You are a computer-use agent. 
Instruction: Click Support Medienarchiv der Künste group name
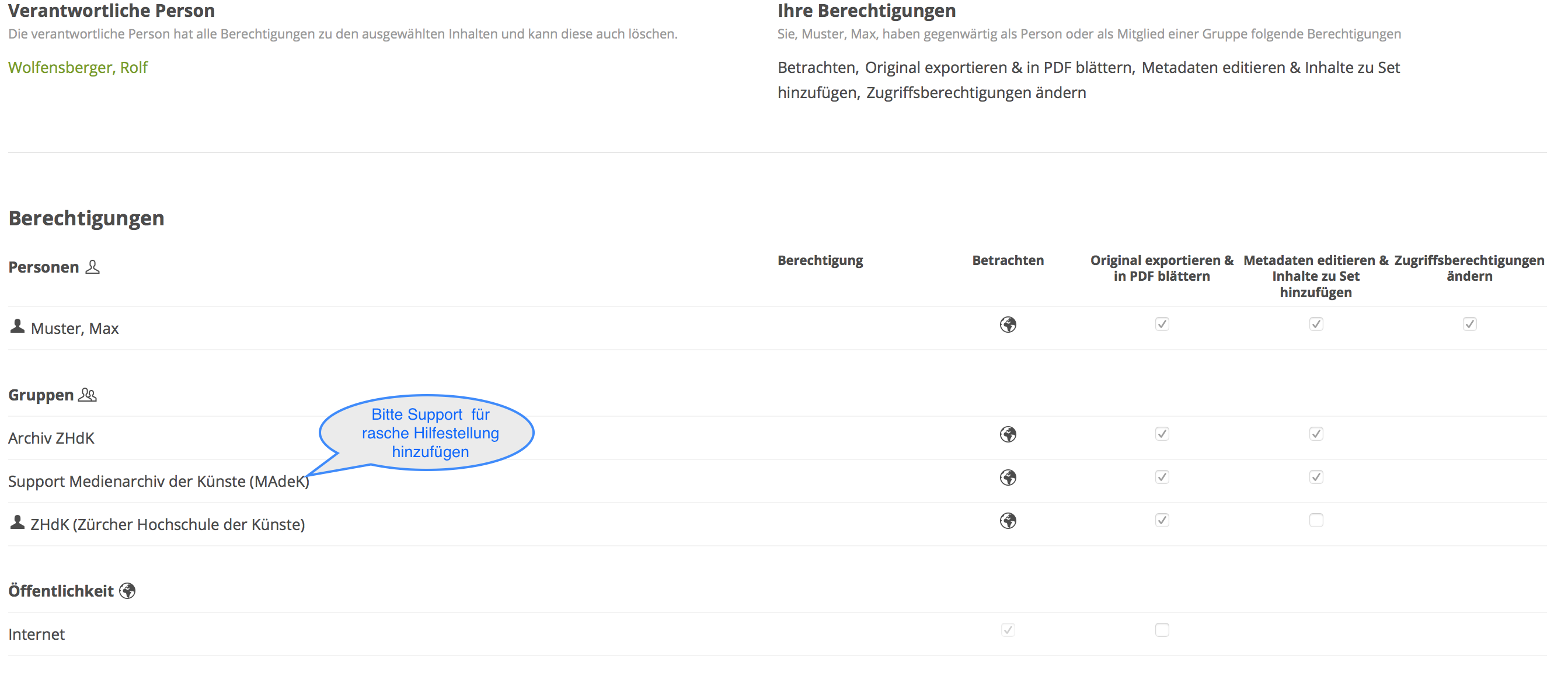tap(158, 481)
